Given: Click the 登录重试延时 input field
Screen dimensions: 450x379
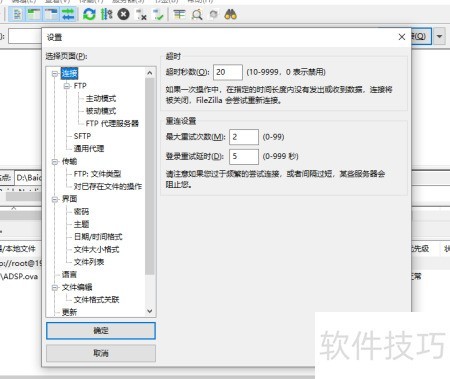Looking at the screenshot, I should point(244,157).
